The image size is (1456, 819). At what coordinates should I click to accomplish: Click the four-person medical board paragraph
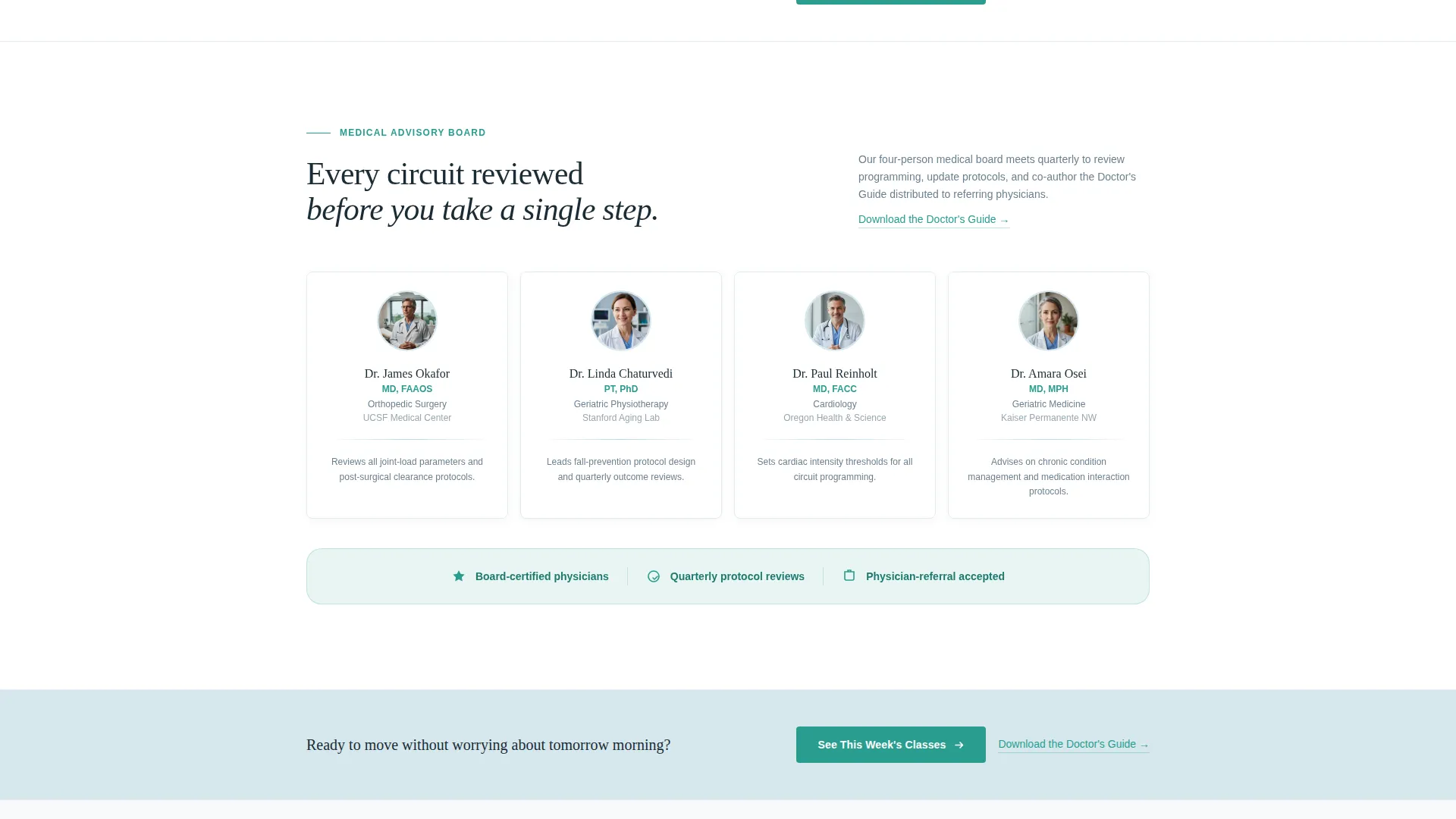[x=997, y=177]
